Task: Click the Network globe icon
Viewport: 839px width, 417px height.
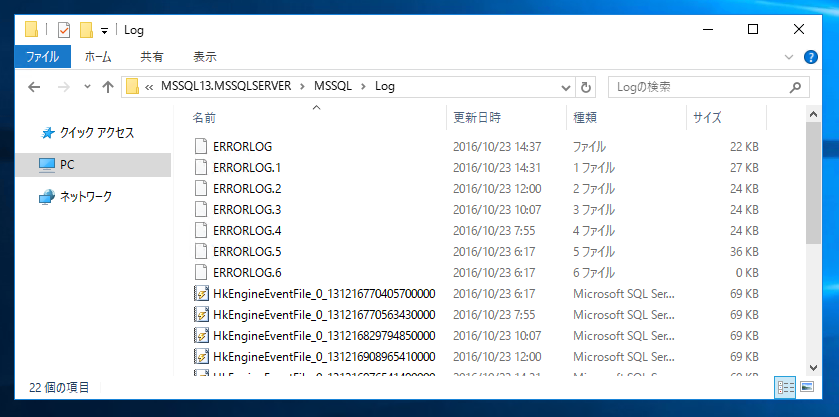Action: coord(47,197)
